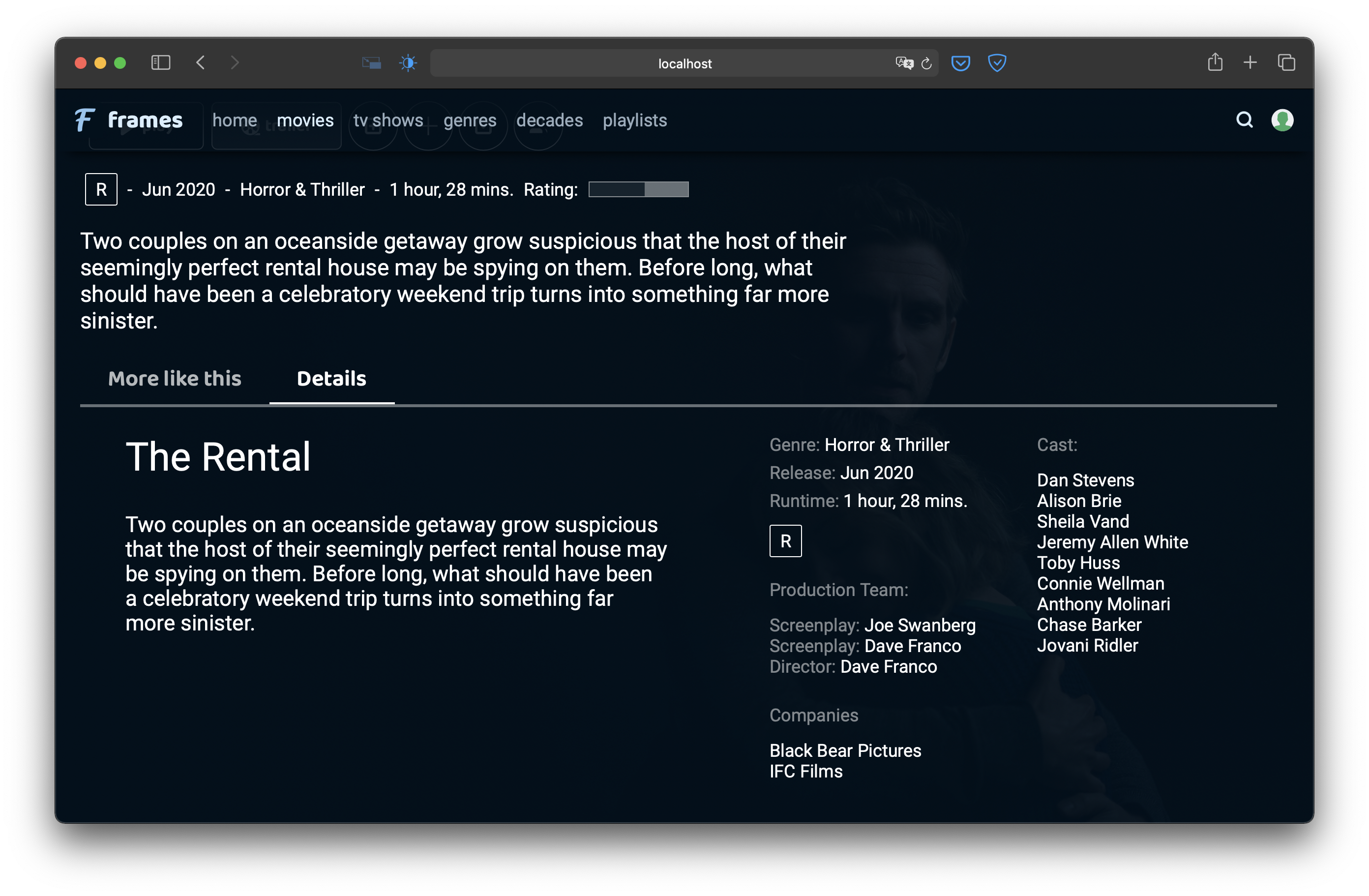Open the tv shows nav item
Image resolution: width=1369 pixels, height=896 pixels.
[388, 120]
